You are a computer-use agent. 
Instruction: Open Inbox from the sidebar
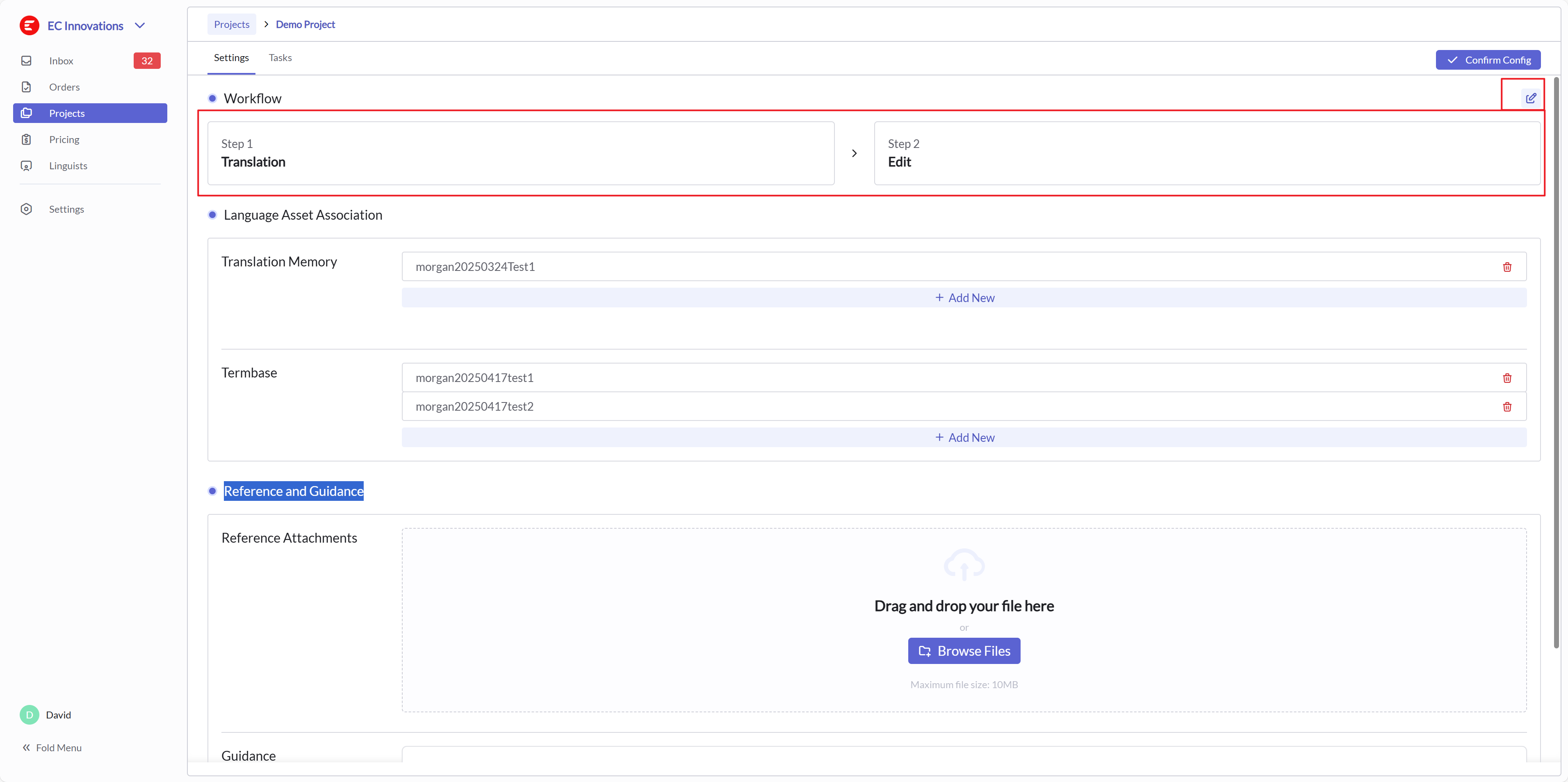coord(61,61)
